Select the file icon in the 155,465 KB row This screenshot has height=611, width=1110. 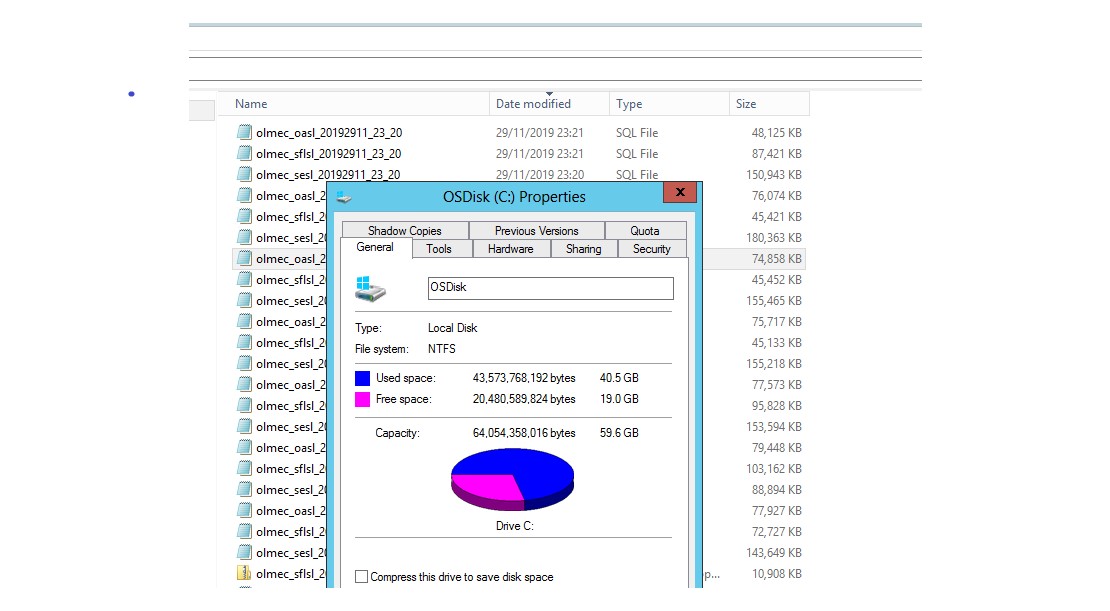[x=244, y=300]
